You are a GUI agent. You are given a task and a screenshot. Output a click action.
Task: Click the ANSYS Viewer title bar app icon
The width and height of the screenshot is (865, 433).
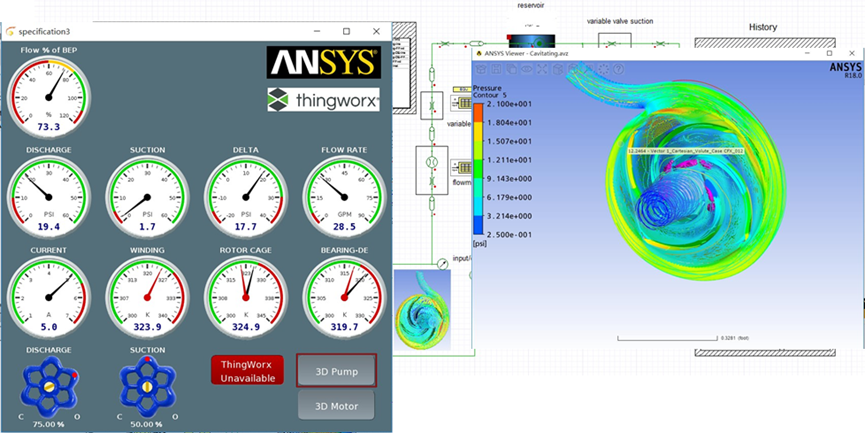coord(479,54)
